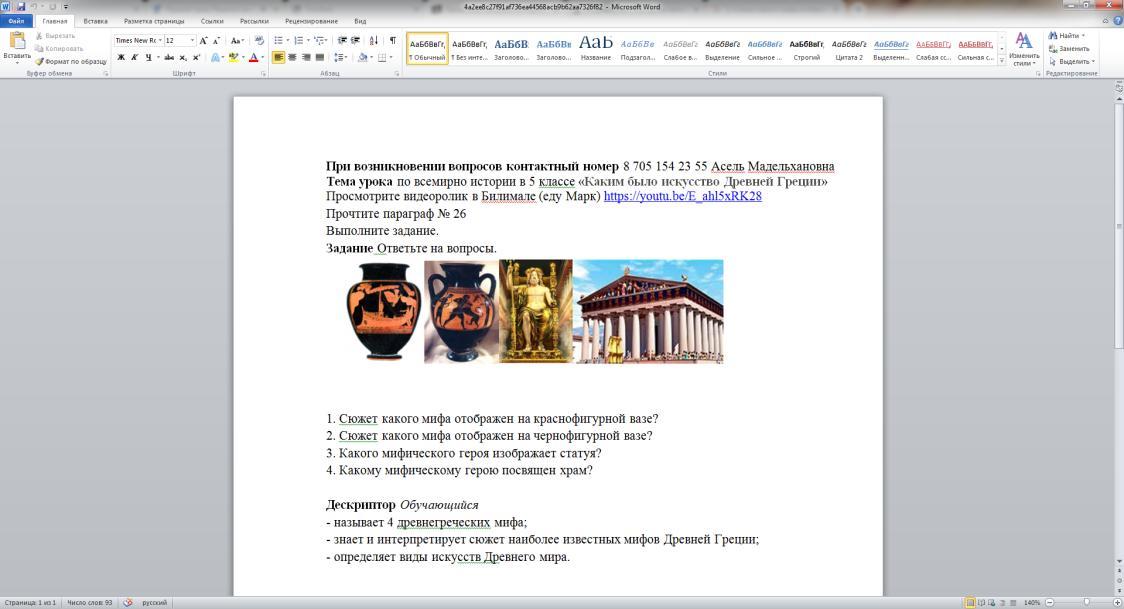Click the Sort (А-Я) icon
This screenshot has width=1124, height=609.
[x=374, y=41]
